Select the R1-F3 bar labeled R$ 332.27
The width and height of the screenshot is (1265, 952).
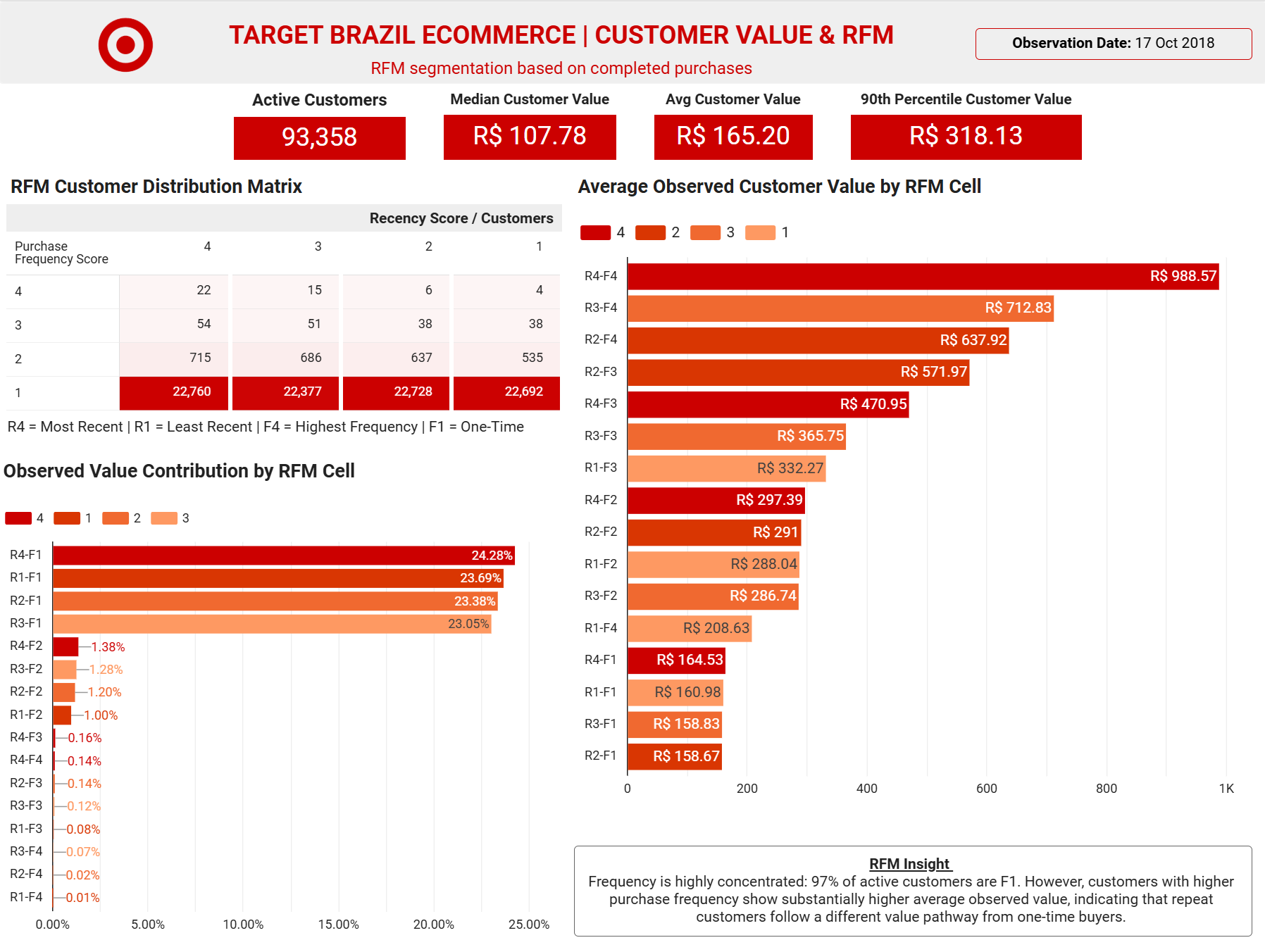[727, 469]
